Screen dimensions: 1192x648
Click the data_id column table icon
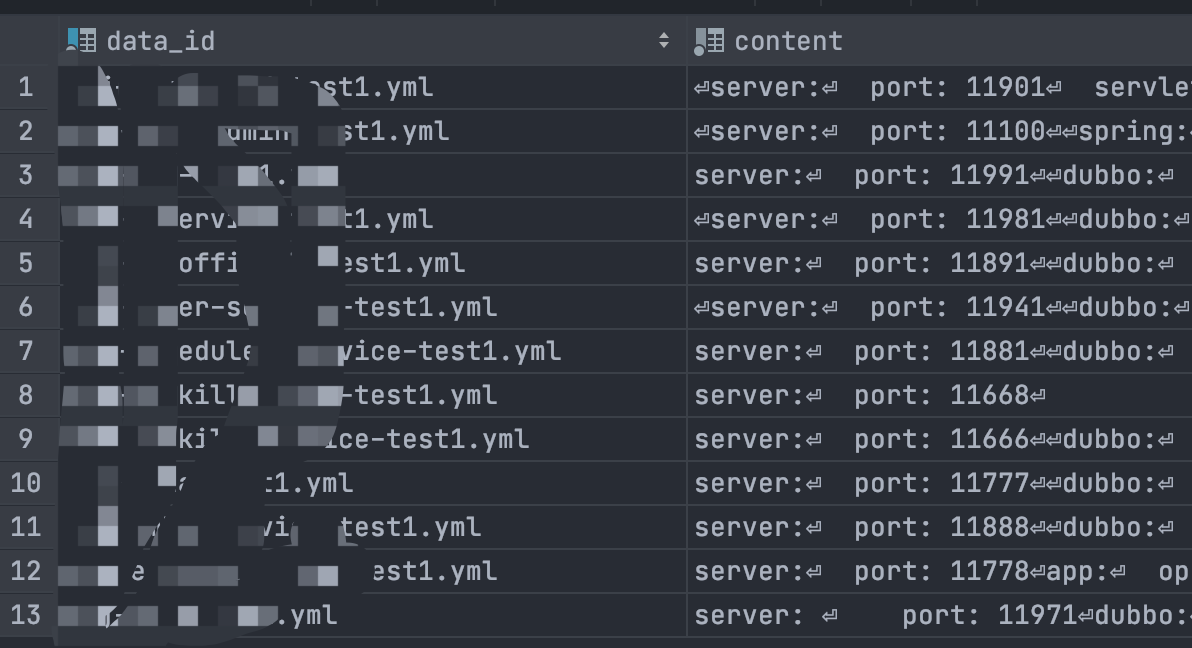[81, 41]
